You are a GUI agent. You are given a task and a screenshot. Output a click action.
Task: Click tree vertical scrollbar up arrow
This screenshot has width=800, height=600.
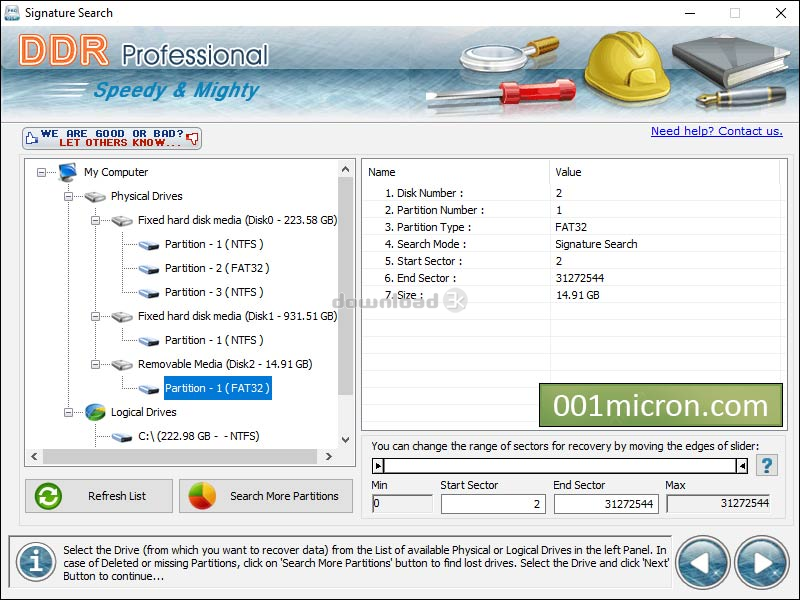point(345,169)
